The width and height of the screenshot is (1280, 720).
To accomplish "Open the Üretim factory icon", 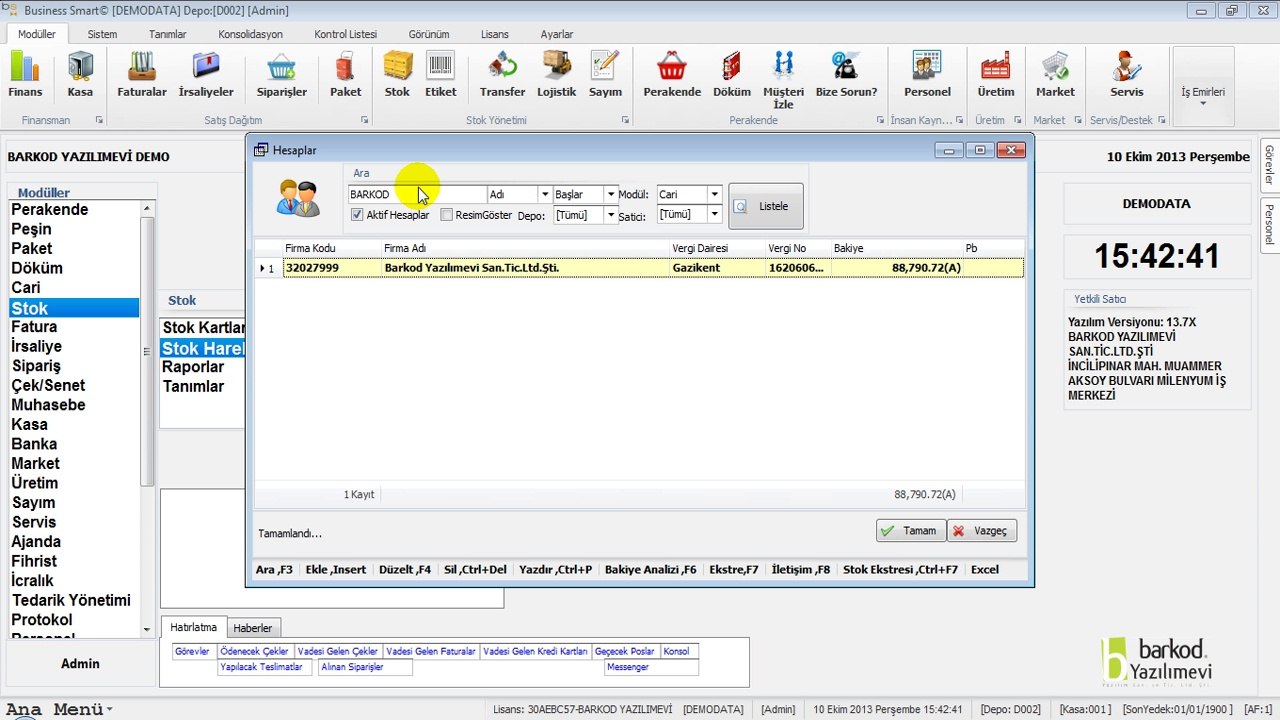I will click(x=995, y=75).
